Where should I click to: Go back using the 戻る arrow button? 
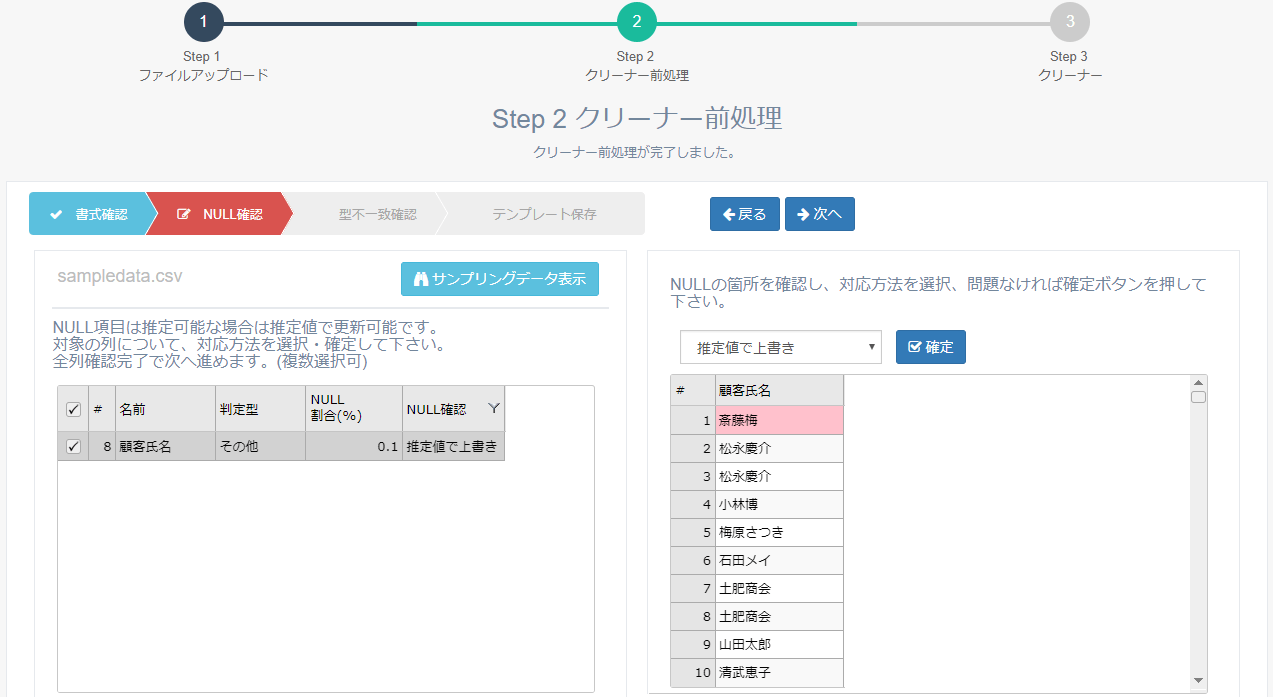coord(744,214)
